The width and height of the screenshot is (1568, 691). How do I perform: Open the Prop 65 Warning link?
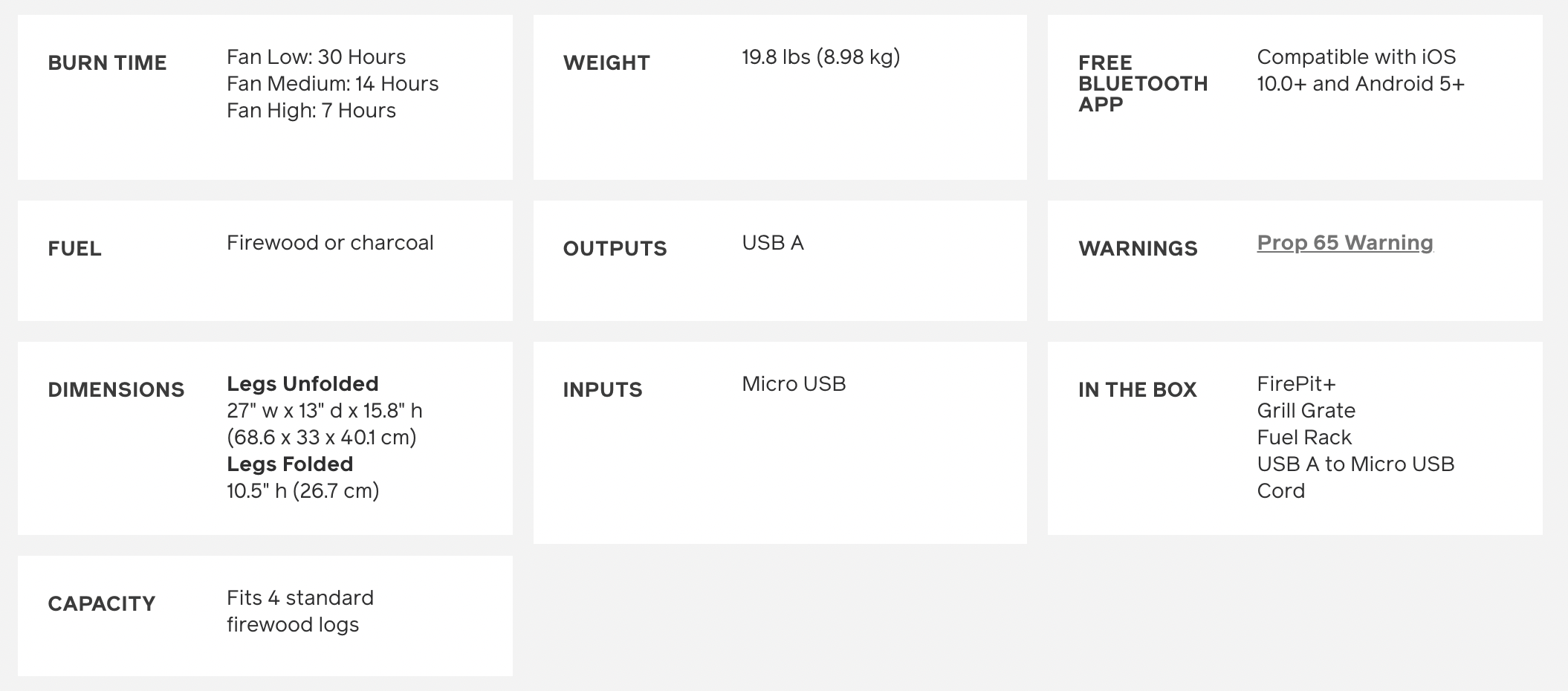1344,243
